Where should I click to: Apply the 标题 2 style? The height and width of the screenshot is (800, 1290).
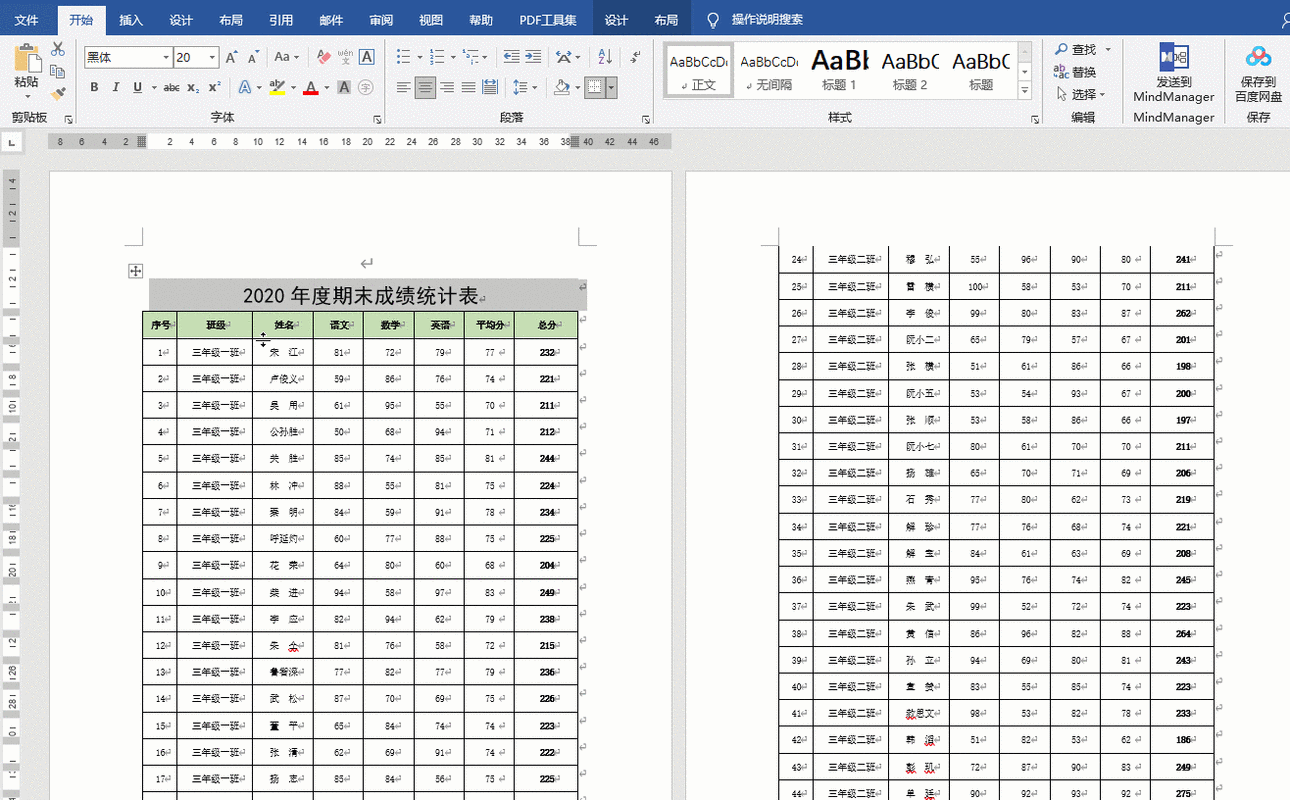[910, 70]
